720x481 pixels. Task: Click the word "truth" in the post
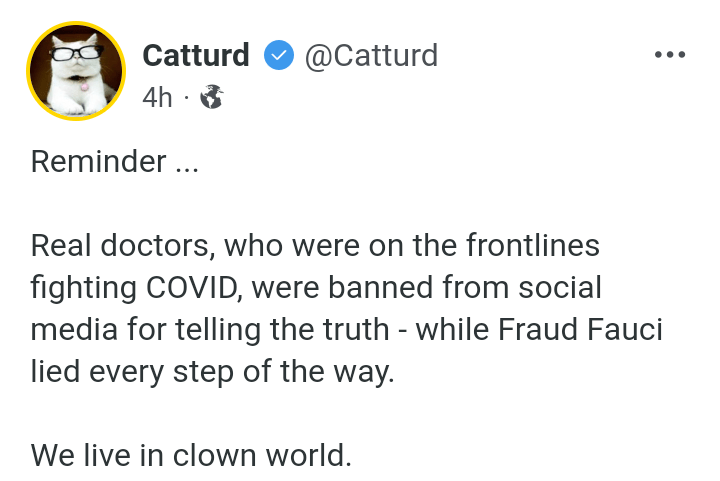click(357, 330)
